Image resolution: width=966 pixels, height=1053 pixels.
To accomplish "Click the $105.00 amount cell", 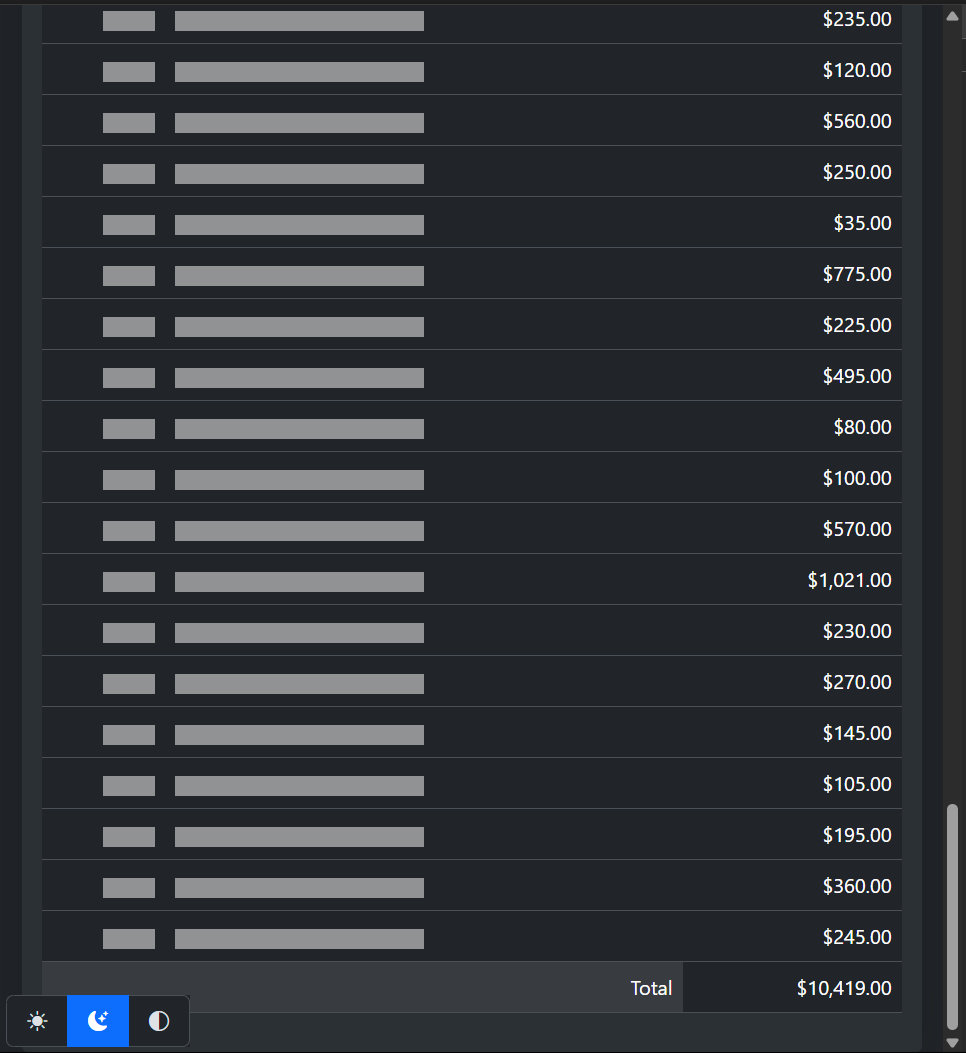I will 857,784.
